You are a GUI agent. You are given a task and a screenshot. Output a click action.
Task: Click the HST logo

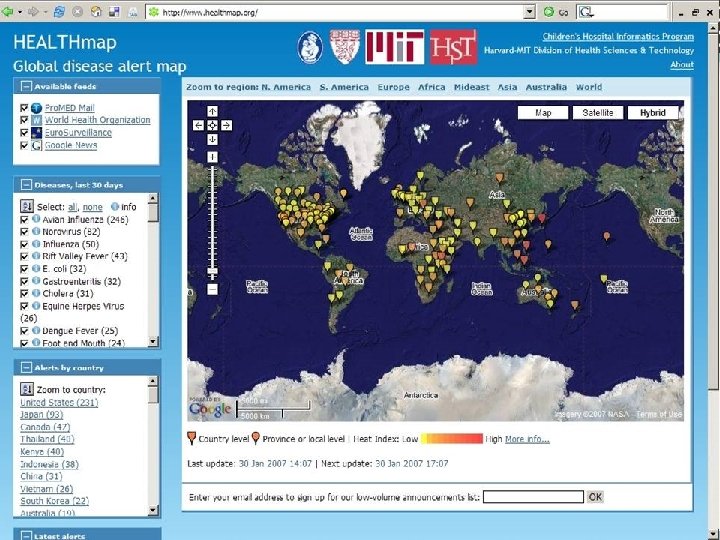point(453,47)
